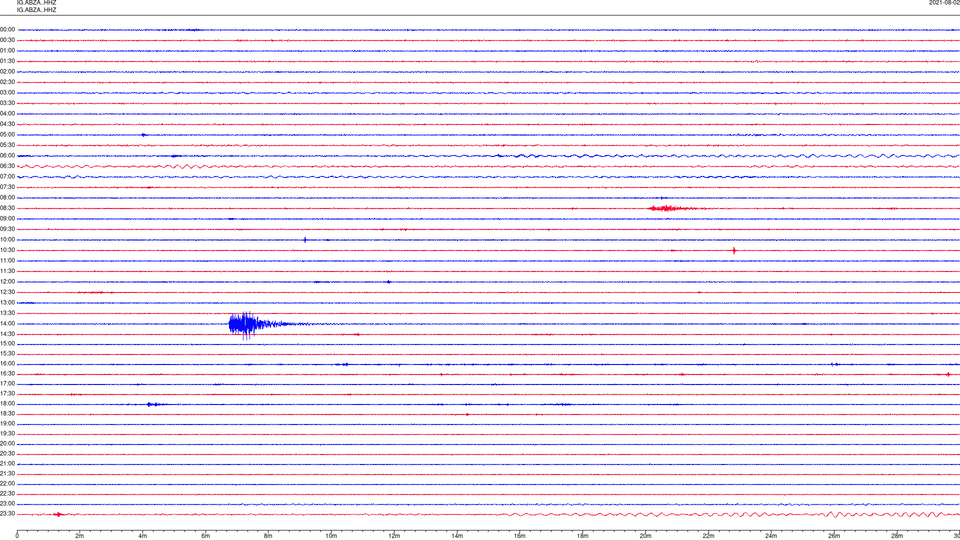Screen dimensions: 960x540
Task: Click the '13:00' time label
Action: tap(7, 302)
